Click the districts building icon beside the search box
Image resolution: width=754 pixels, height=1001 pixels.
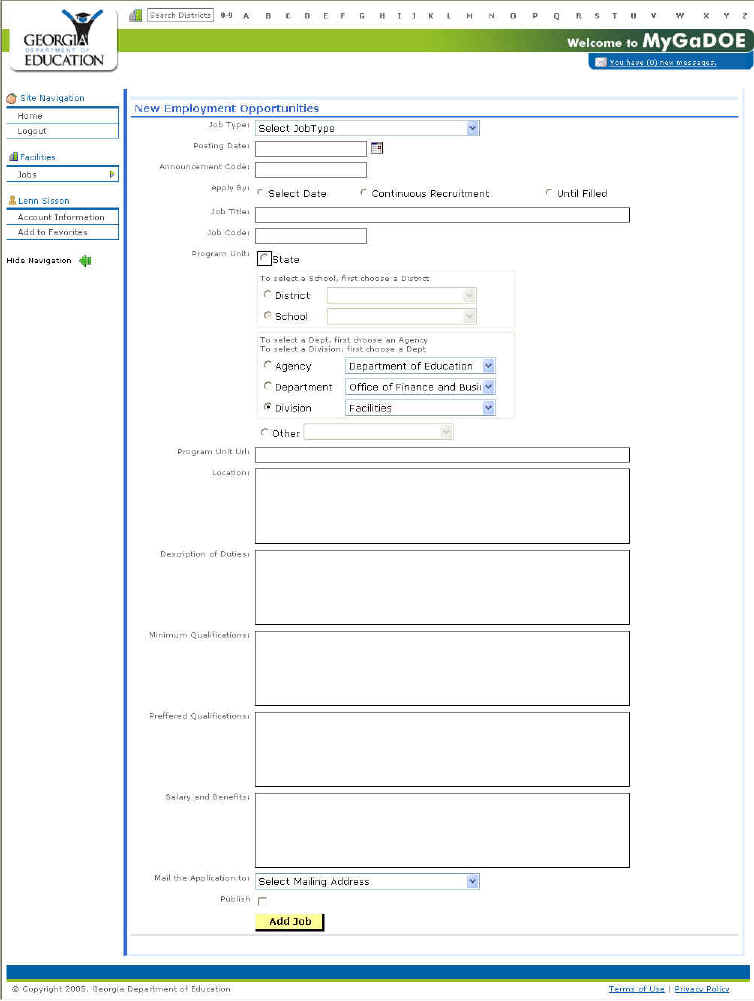click(135, 15)
